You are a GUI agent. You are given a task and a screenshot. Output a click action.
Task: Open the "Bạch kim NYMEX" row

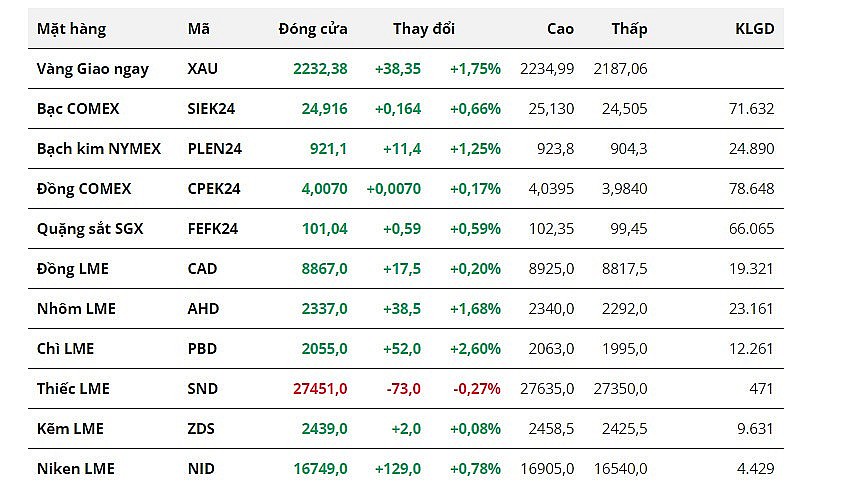(x=99, y=149)
